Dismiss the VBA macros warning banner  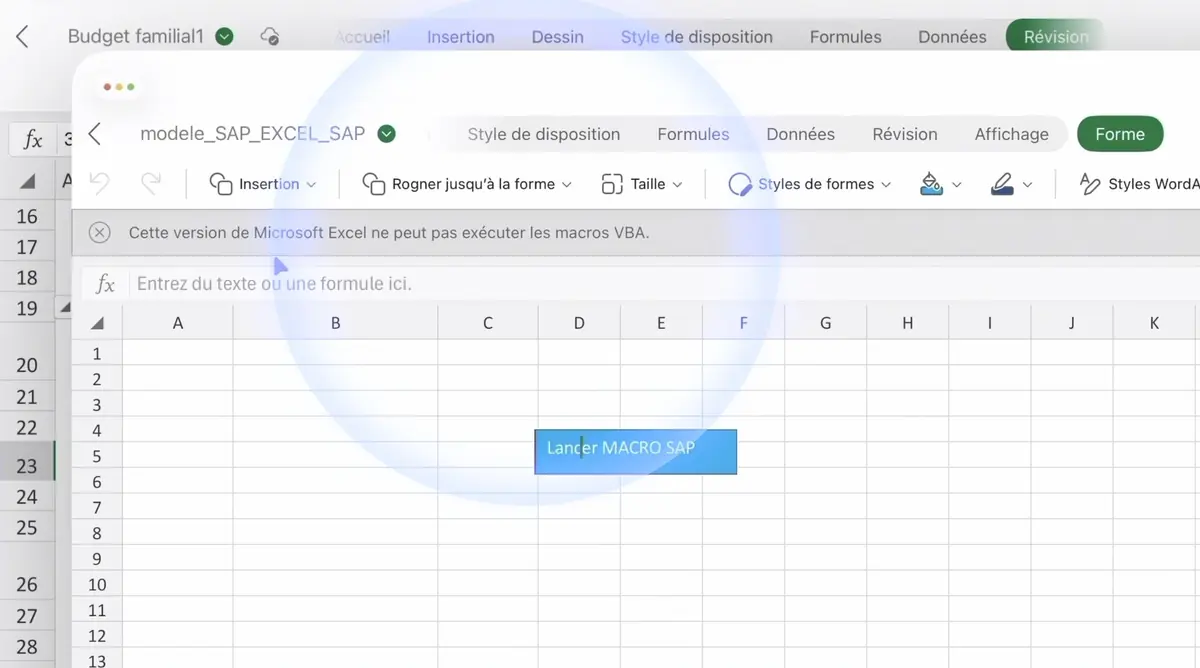[99, 233]
